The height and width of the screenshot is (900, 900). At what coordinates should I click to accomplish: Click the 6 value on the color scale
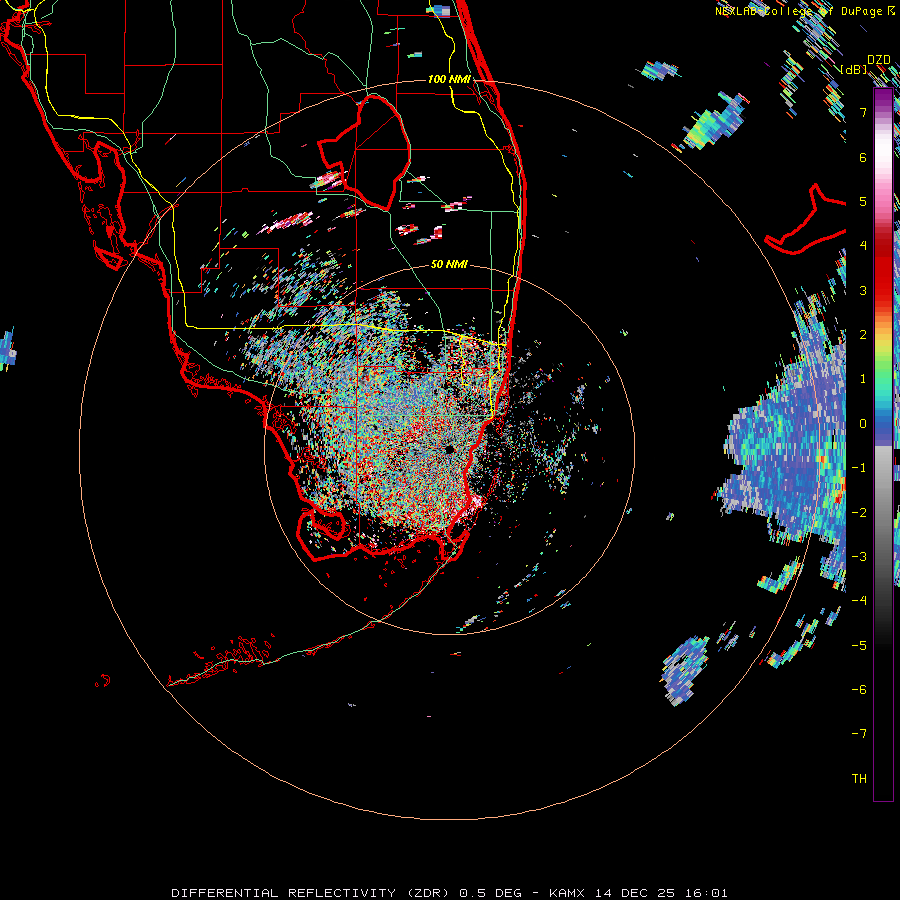(863, 157)
